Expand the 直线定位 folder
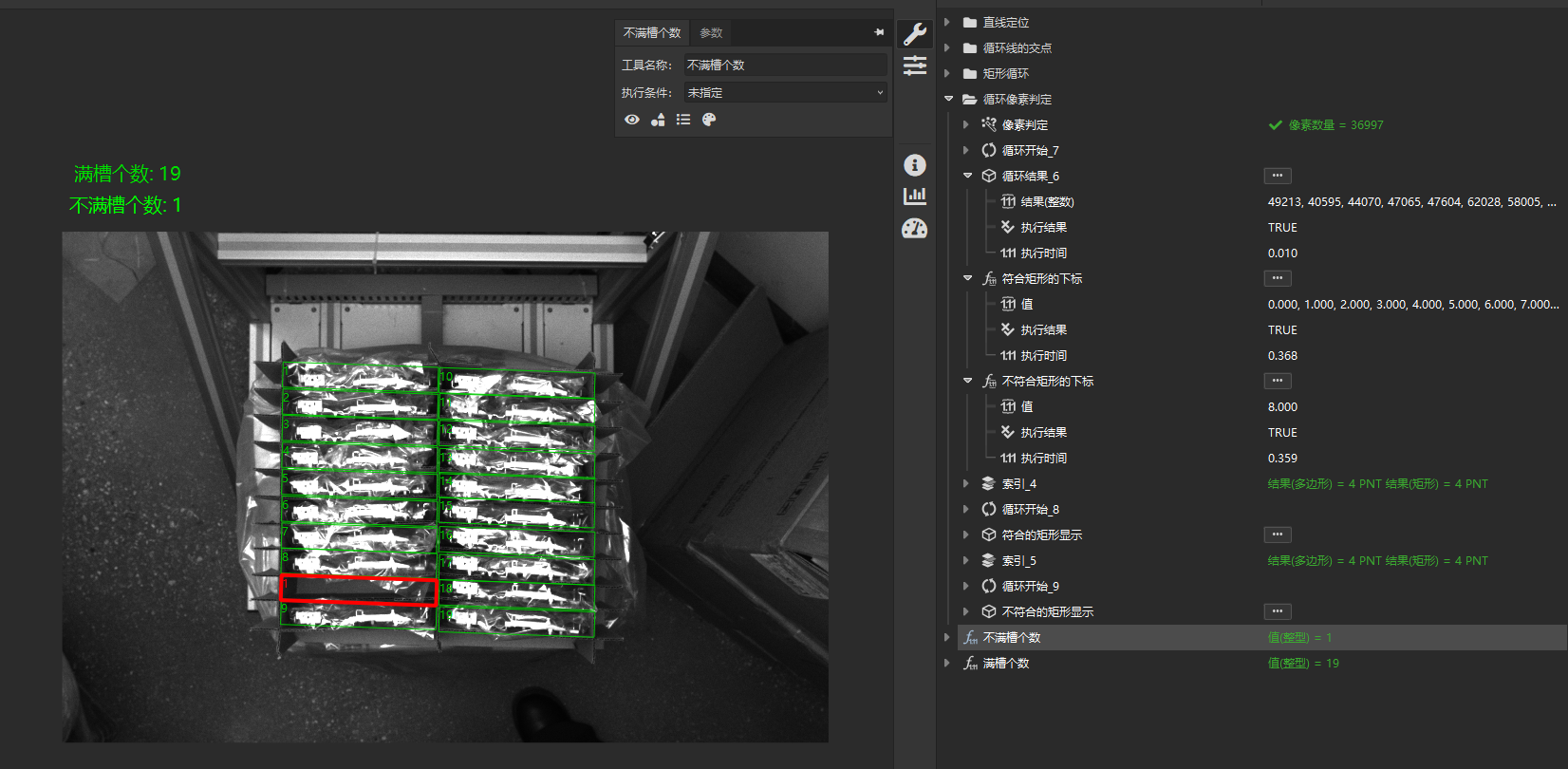The height and width of the screenshot is (769, 1568). tap(947, 22)
